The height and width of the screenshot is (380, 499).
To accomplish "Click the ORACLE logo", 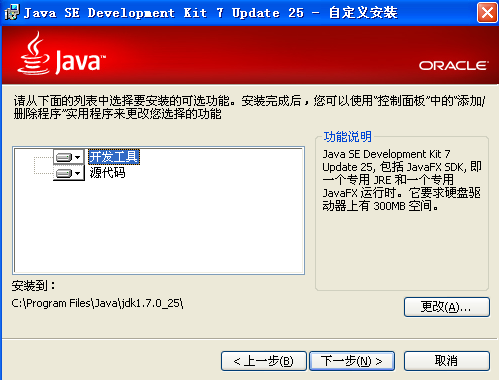I will (454, 65).
